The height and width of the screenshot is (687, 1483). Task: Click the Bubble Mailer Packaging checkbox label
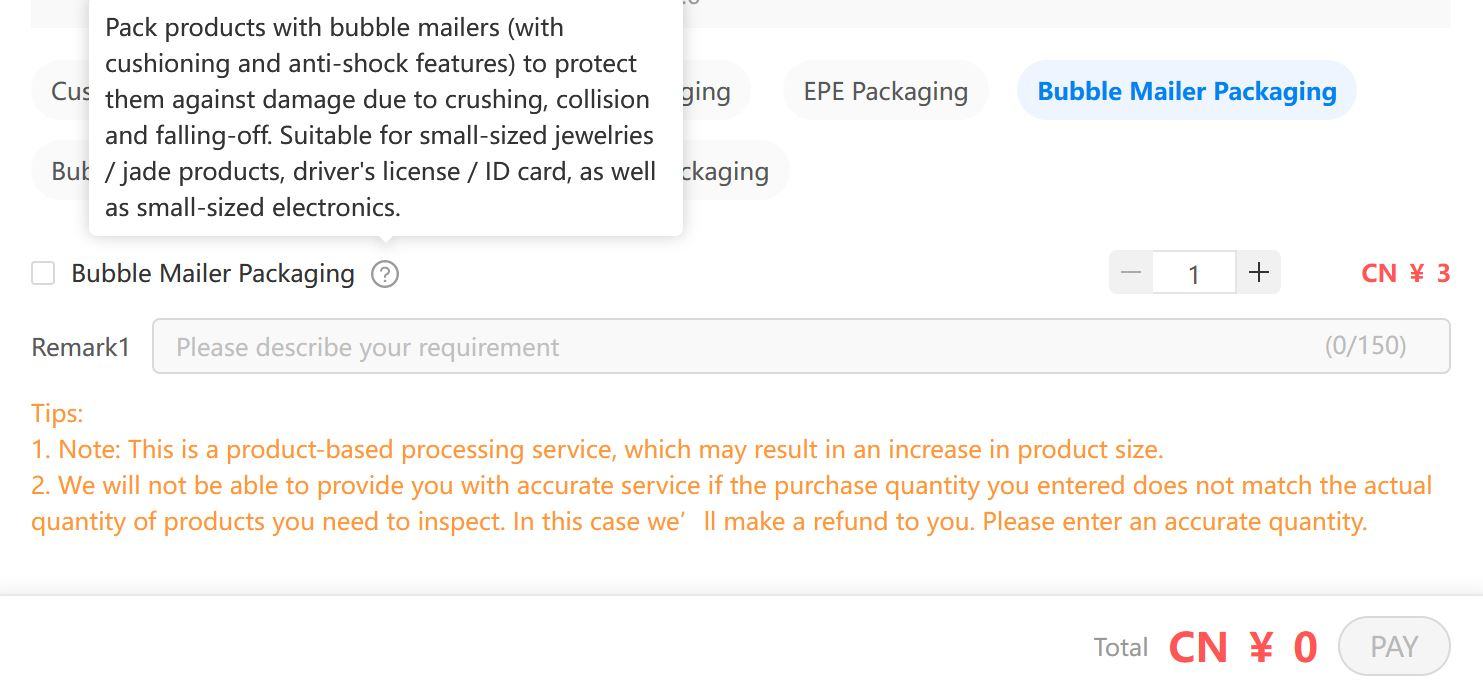[x=213, y=273]
